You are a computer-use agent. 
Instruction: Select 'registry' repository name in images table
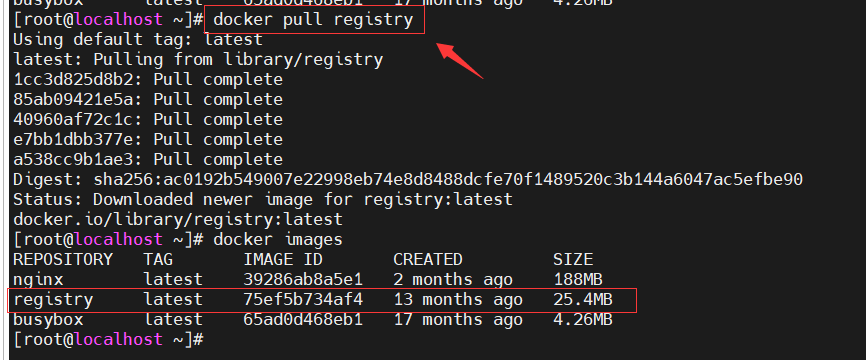[x=53, y=300]
